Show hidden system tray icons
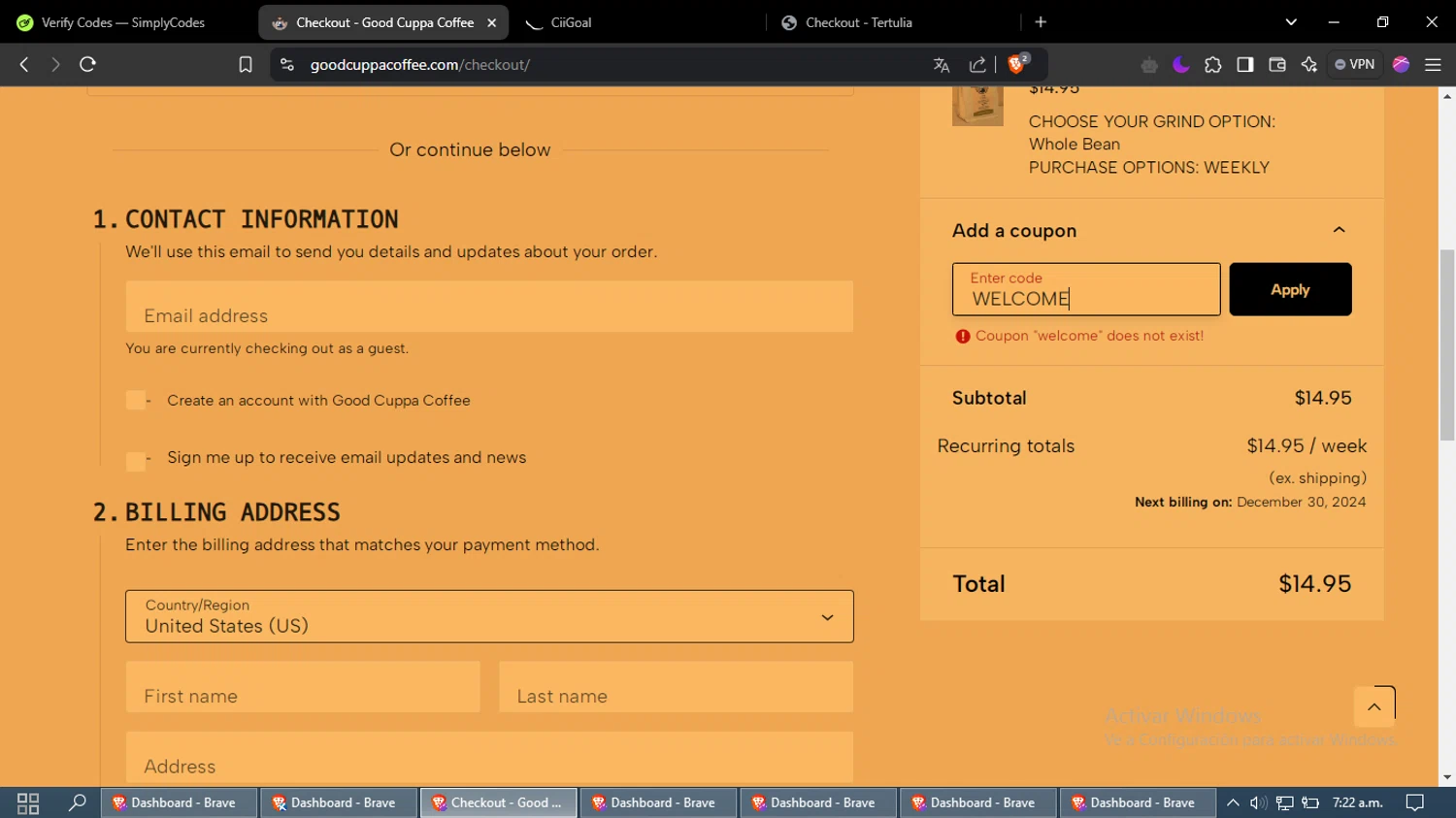 [x=1233, y=803]
